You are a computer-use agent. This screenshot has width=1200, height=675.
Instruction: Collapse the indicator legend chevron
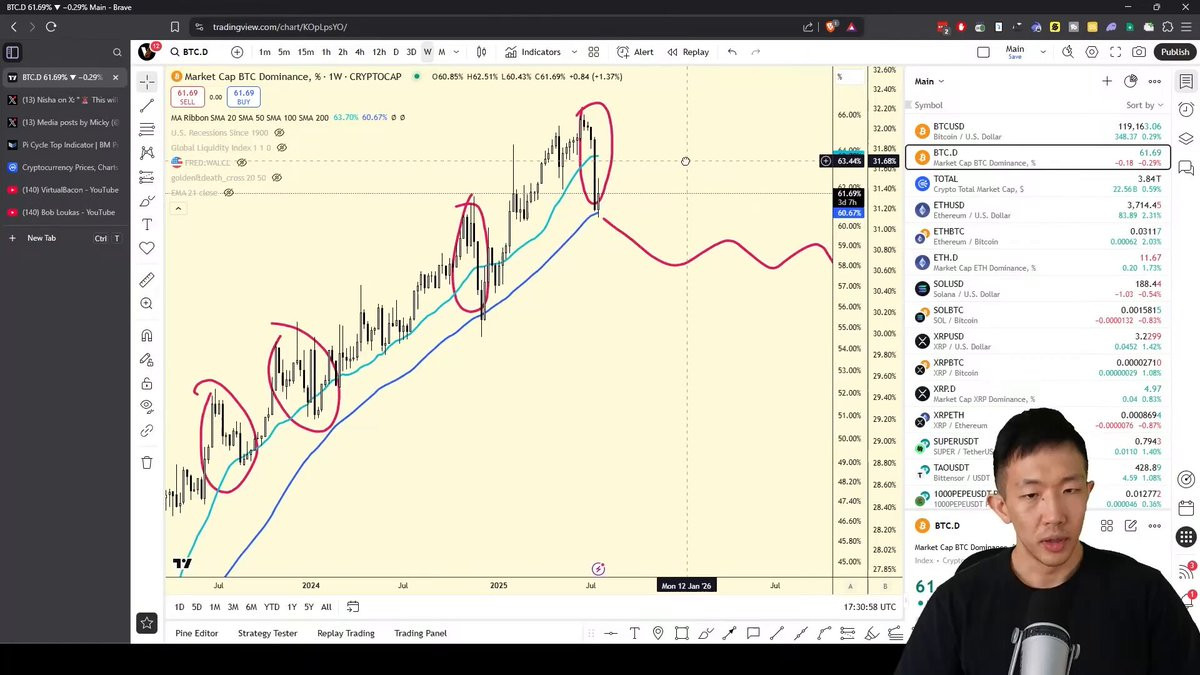(178, 208)
